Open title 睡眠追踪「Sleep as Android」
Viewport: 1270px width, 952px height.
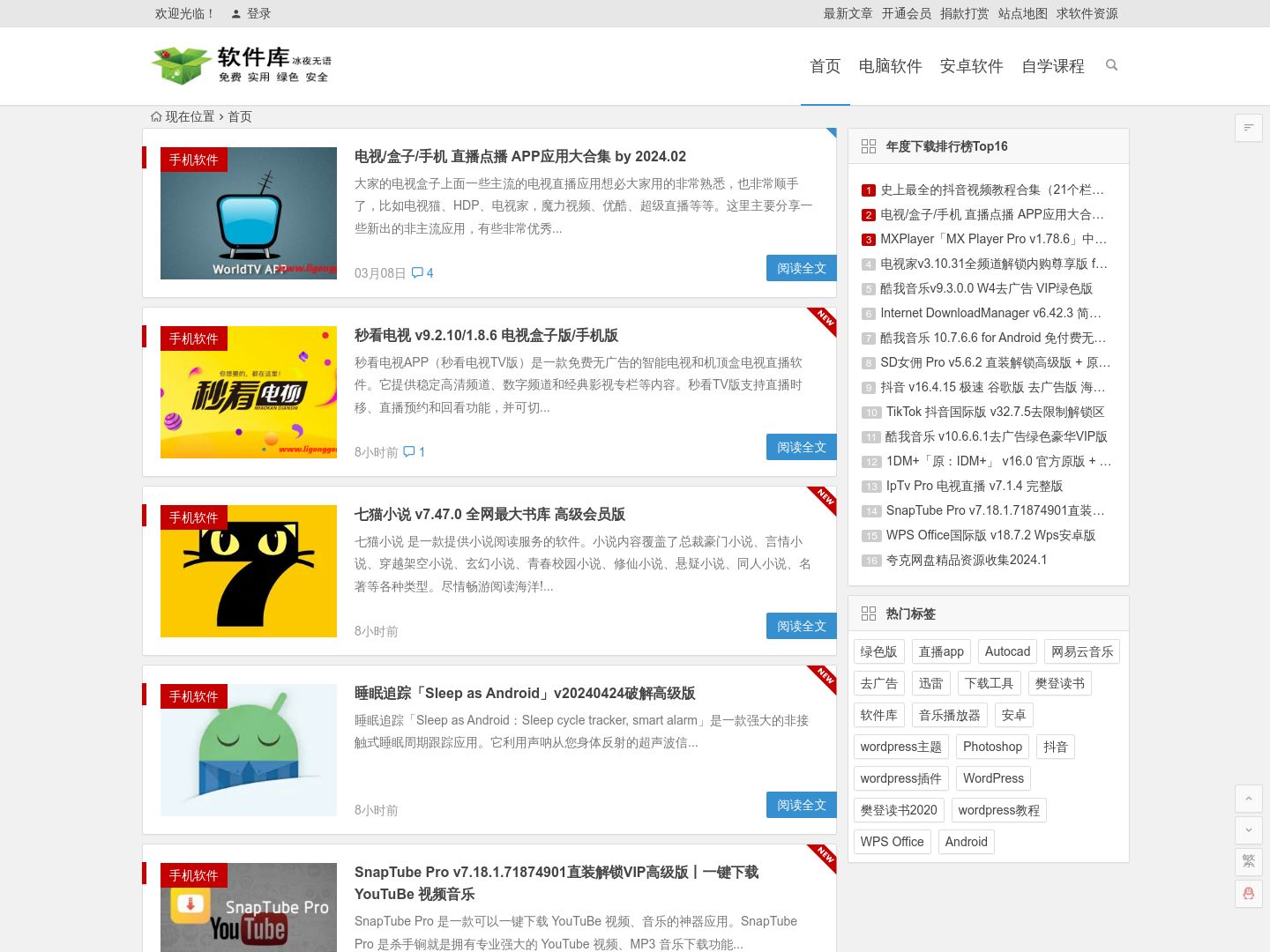[x=525, y=693]
